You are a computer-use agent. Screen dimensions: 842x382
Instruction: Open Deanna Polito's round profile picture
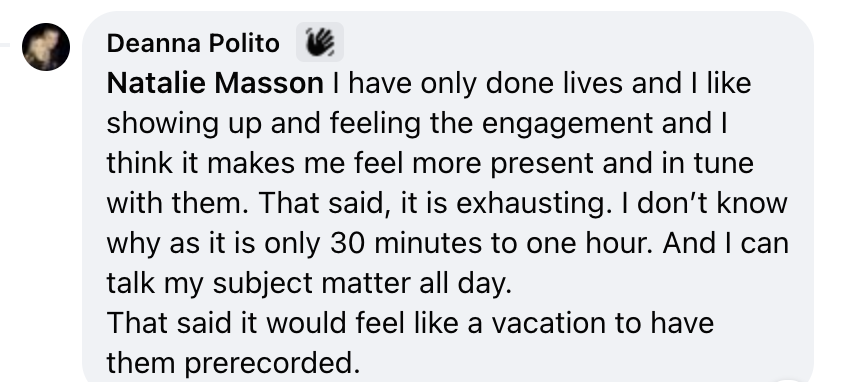[46, 47]
